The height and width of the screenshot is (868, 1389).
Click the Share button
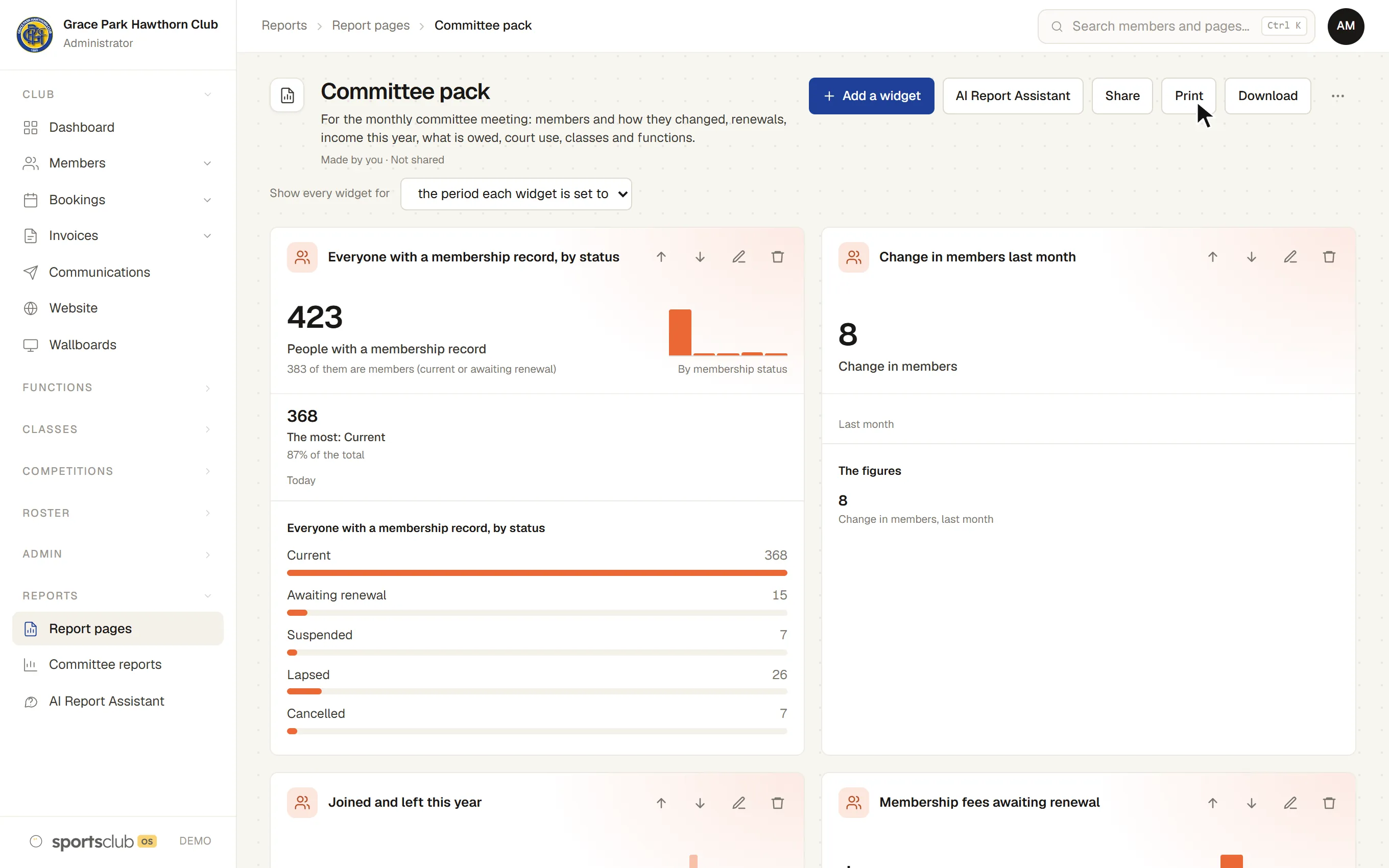click(1122, 96)
